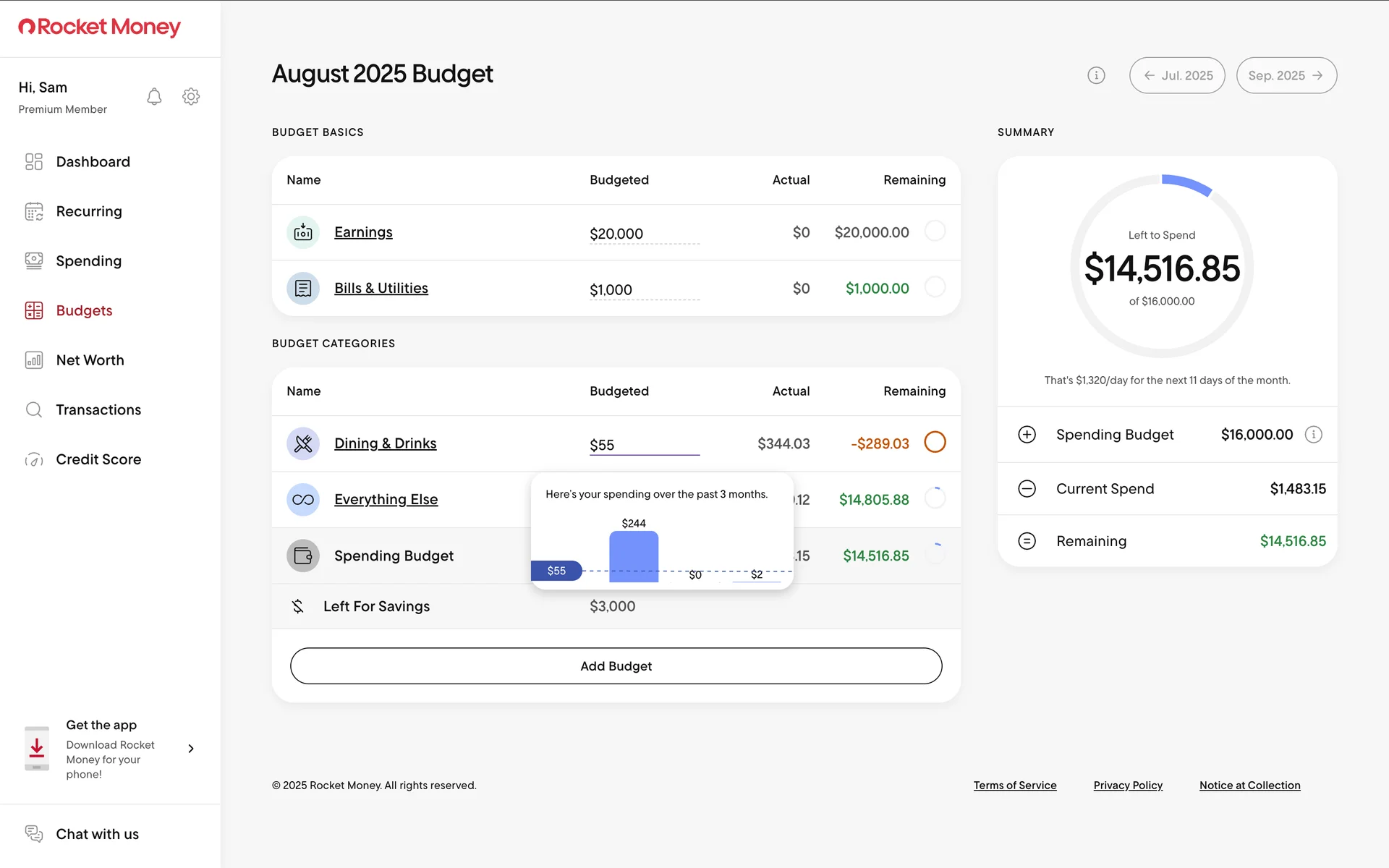Open notifications bell icon
Screen dimensions: 1389x868
154,96
